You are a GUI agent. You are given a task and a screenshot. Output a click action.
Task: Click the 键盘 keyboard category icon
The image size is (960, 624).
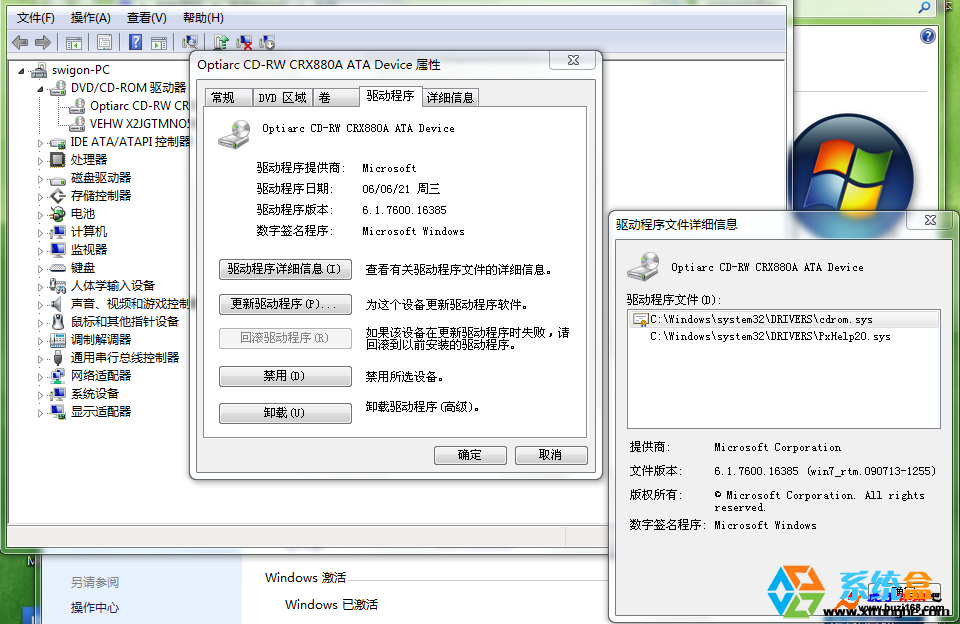click(58, 268)
